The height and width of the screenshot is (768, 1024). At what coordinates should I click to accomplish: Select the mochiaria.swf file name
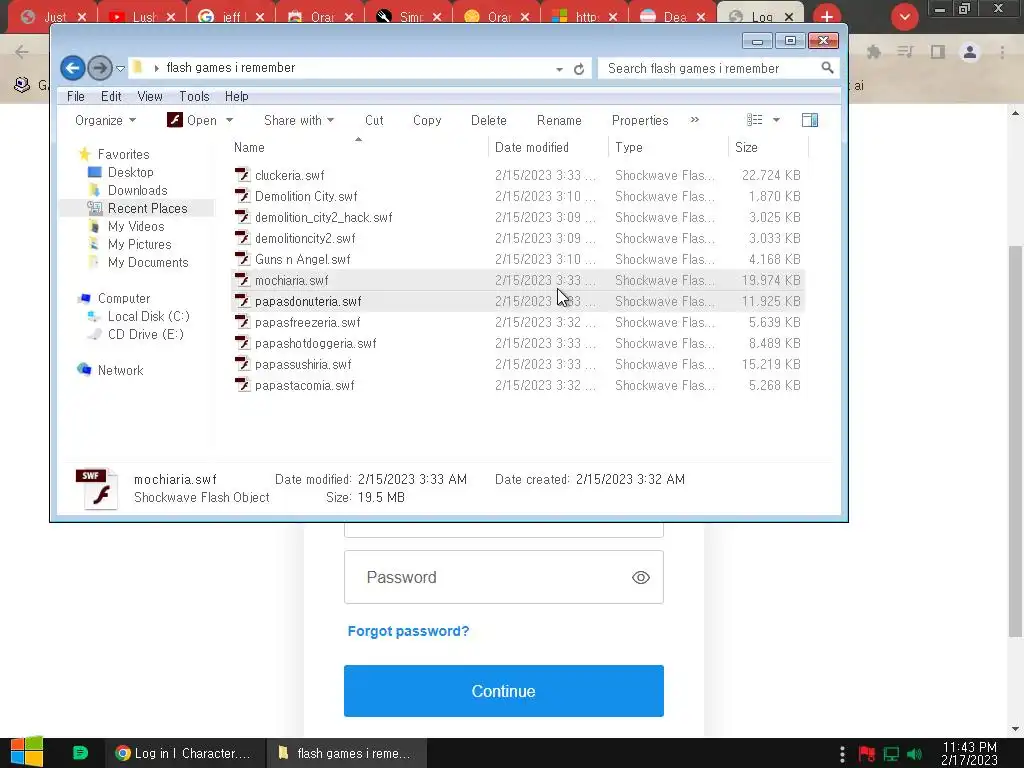292,281
